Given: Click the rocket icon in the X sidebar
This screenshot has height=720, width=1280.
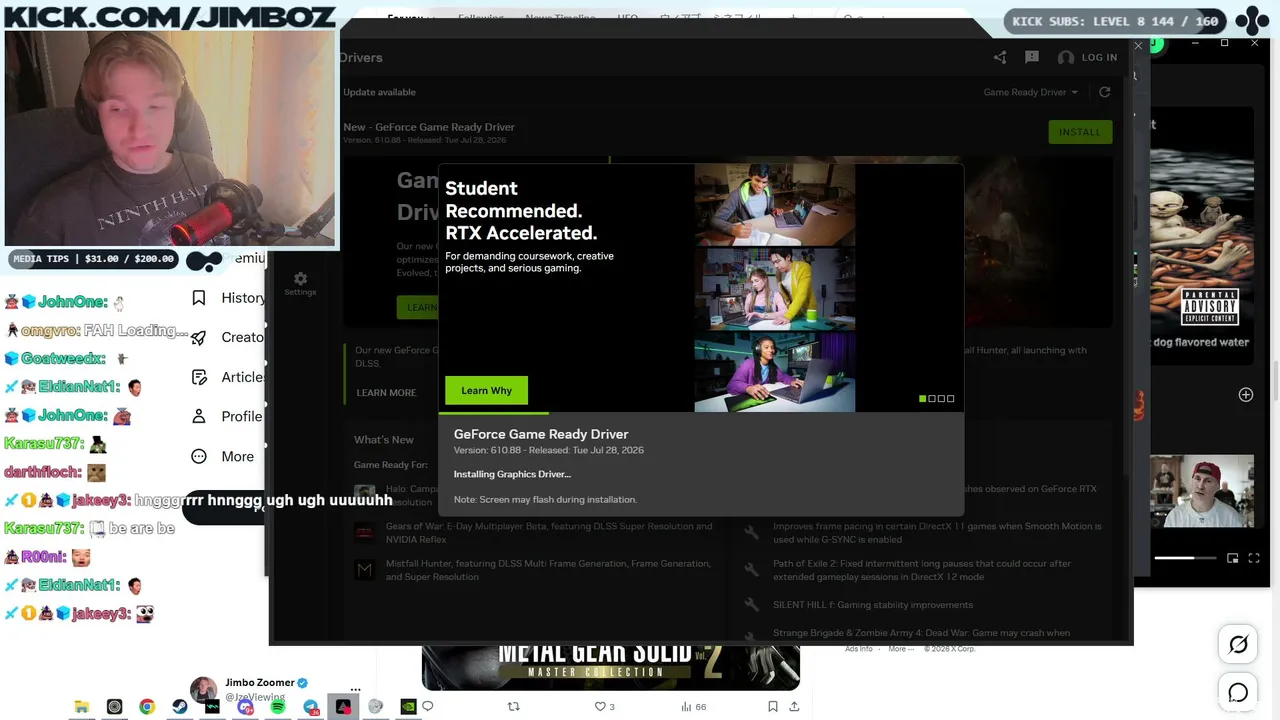Looking at the screenshot, I should [199, 338].
